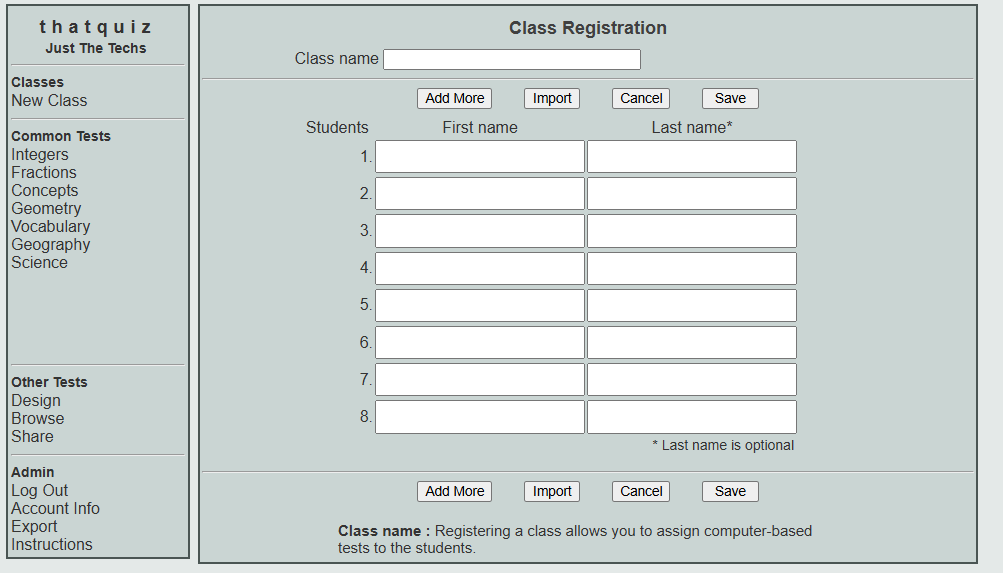Select Vocabulary in Common Tests
The height and width of the screenshot is (573, 1003).
click(x=51, y=227)
